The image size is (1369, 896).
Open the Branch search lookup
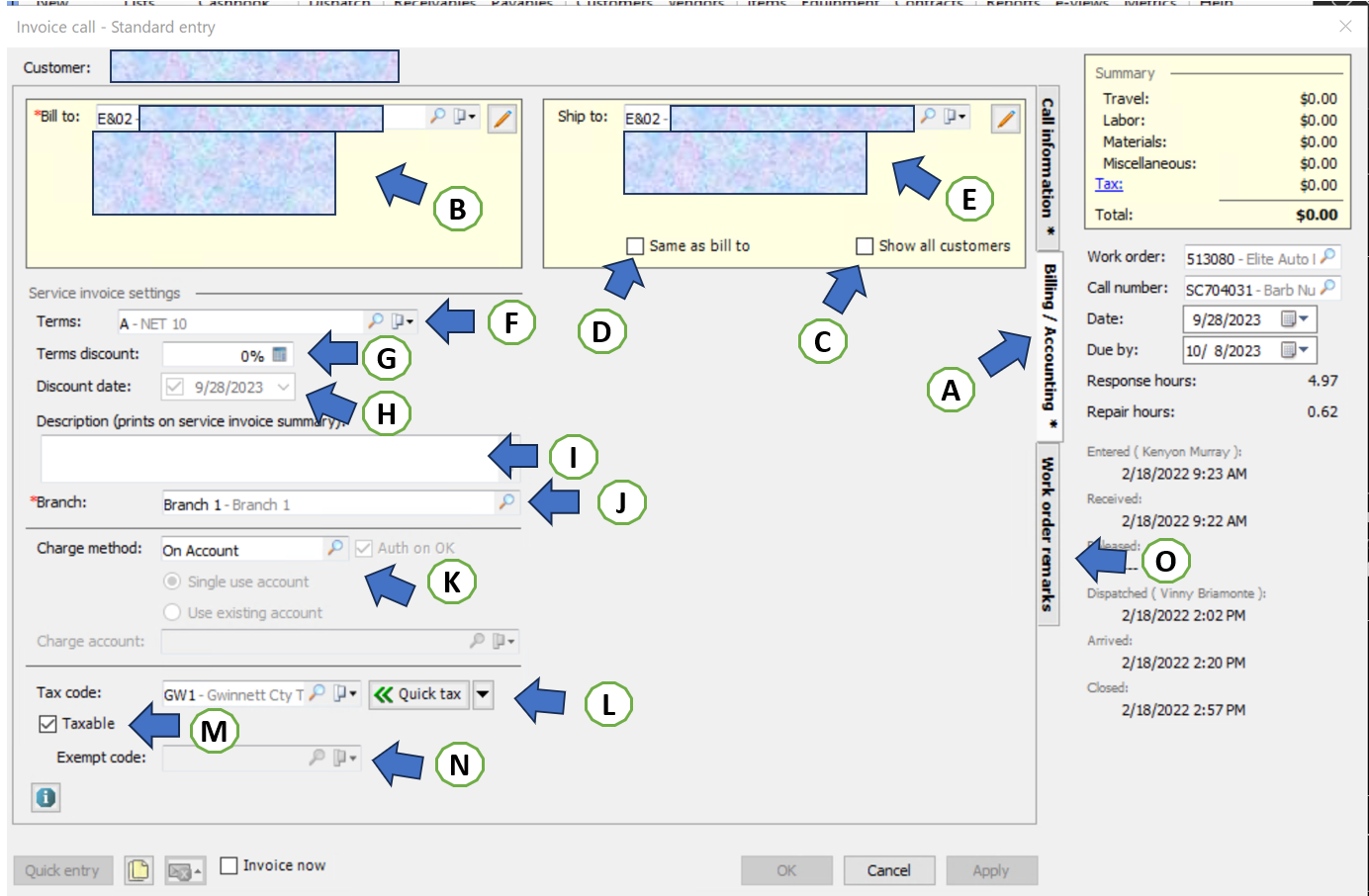pyautogui.click(x=507, y=502)
